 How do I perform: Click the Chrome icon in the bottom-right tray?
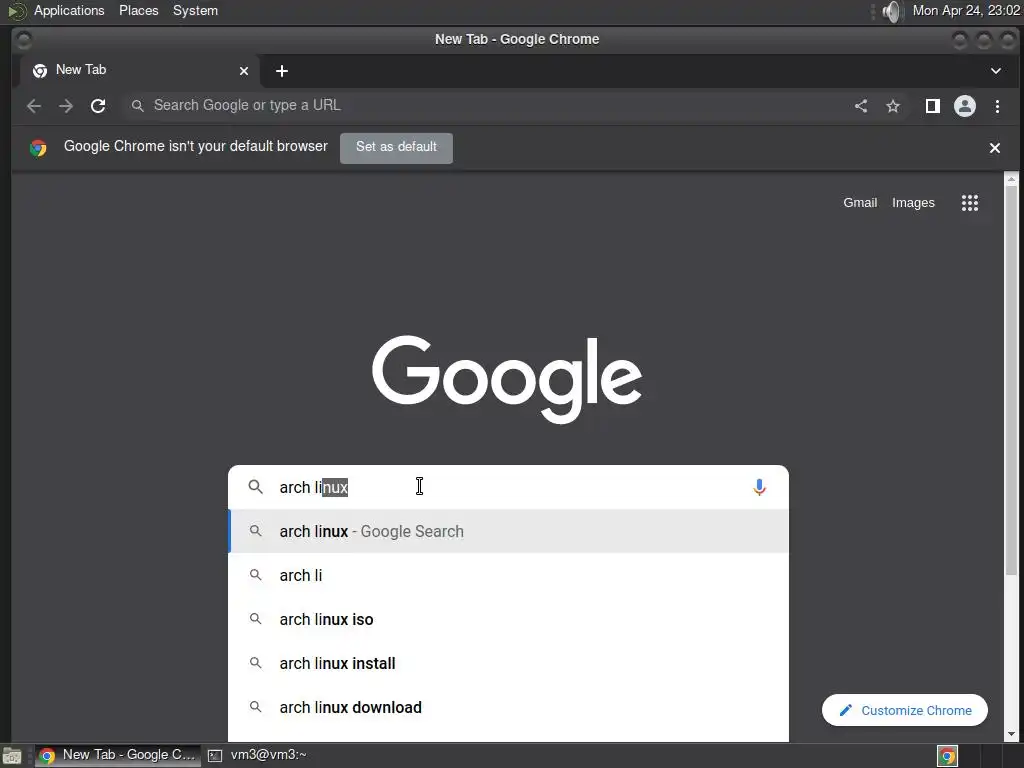947,756
